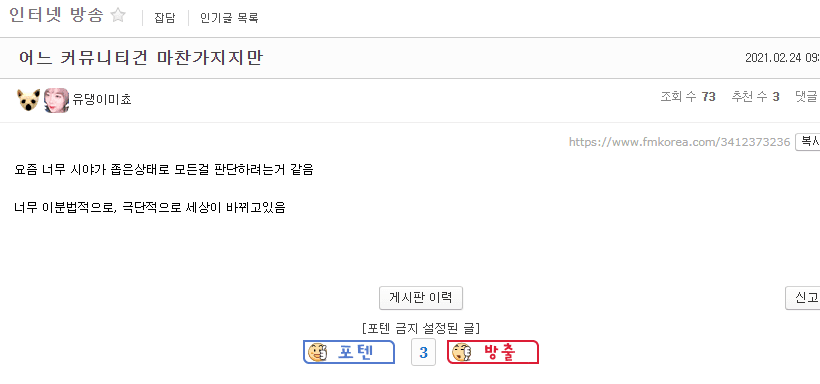Open 게시판 이력 button
This screenshot has height=384, width=820.
pos(421,298)
